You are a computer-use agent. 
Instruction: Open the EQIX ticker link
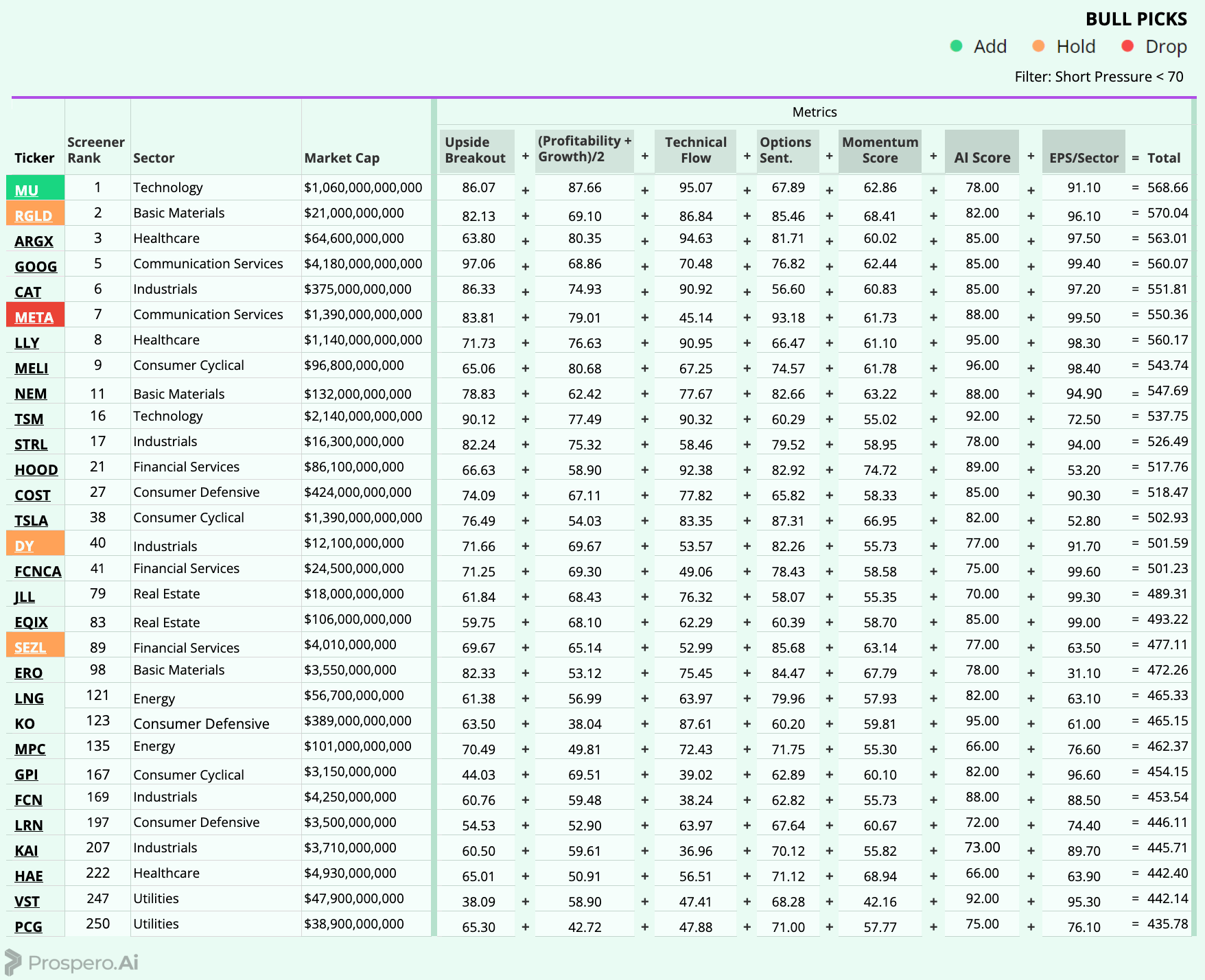[32, 622]
